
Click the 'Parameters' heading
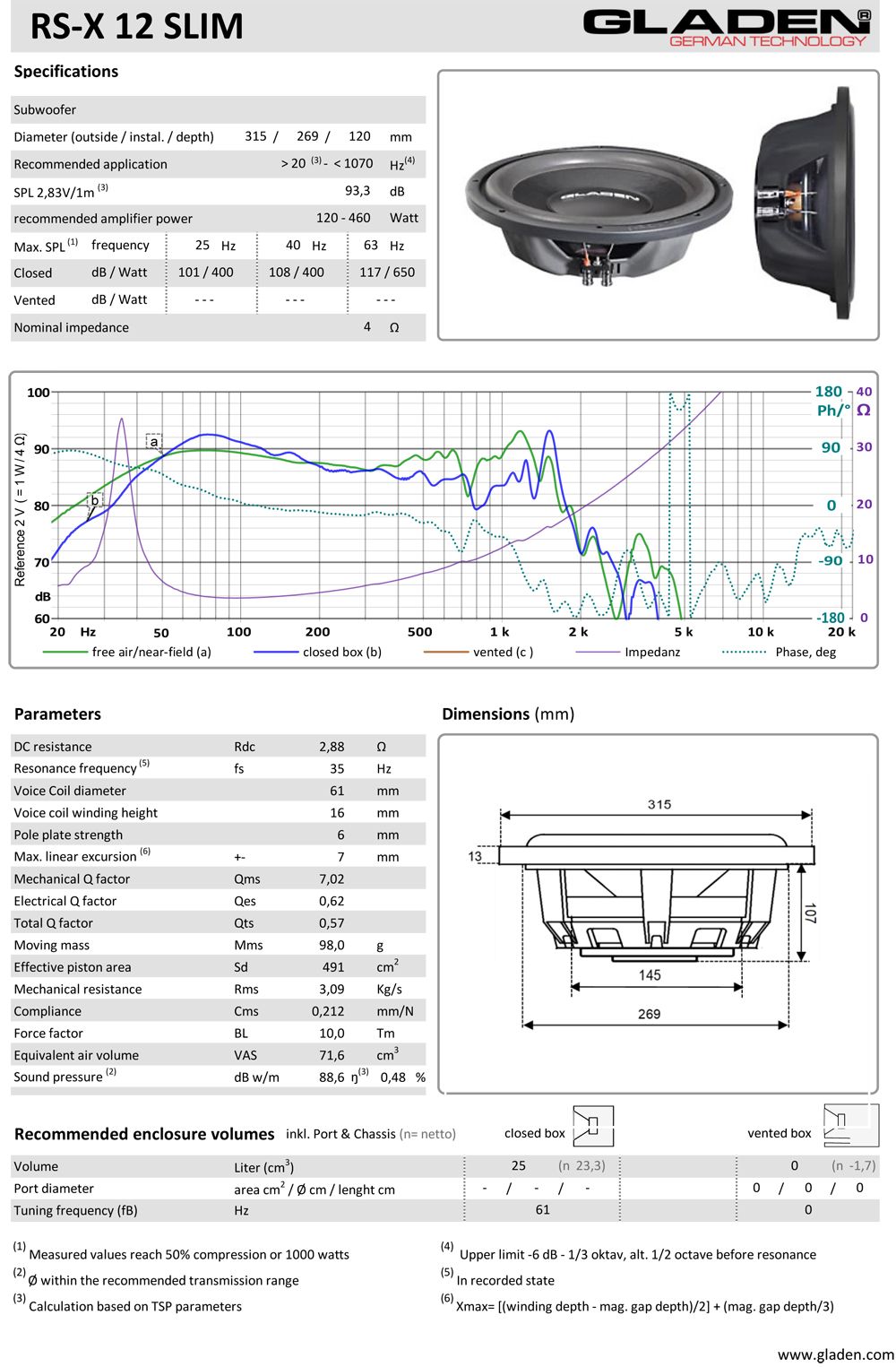tap(57, 714)
